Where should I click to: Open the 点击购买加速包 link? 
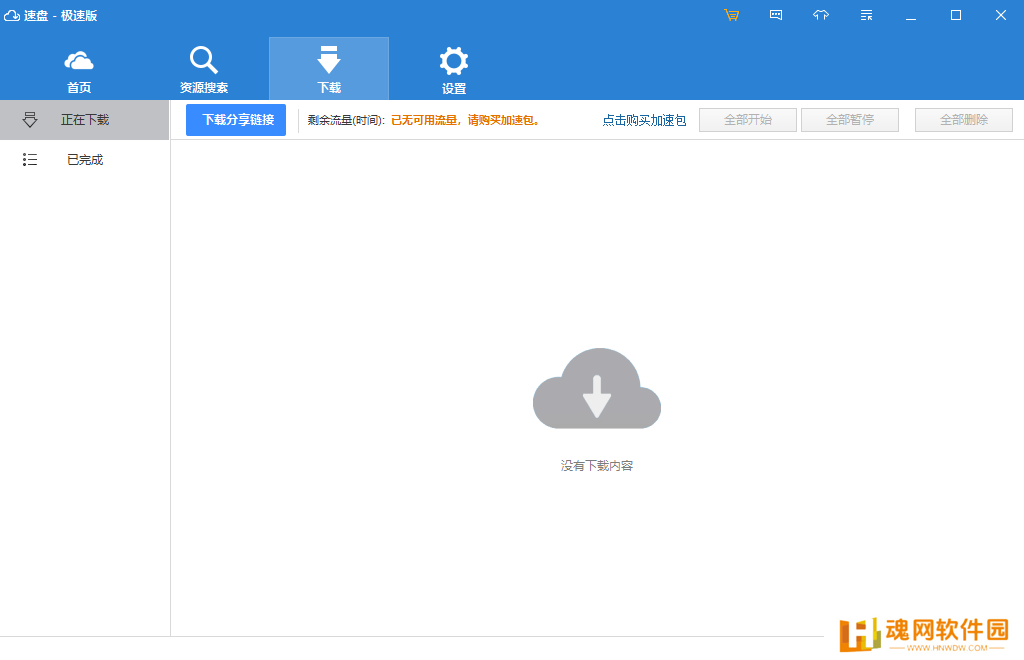click(644, 120)
